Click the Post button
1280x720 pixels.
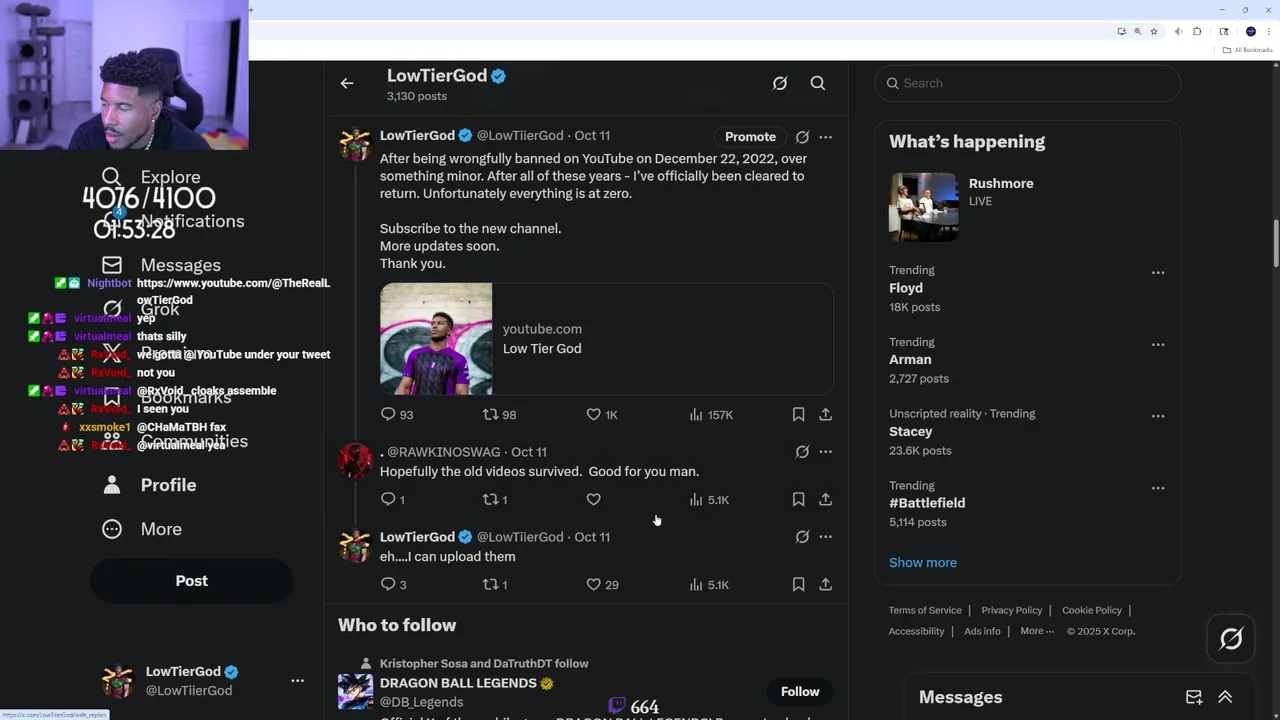192,581
